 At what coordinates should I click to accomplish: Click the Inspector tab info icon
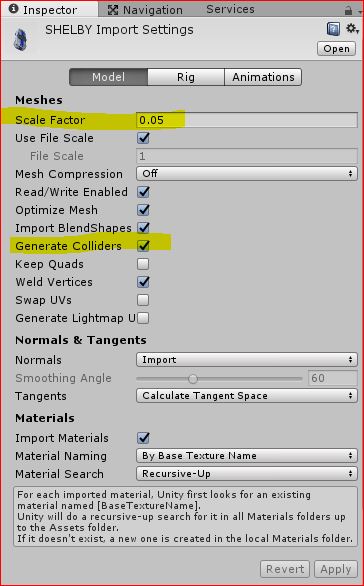point(13,9)
